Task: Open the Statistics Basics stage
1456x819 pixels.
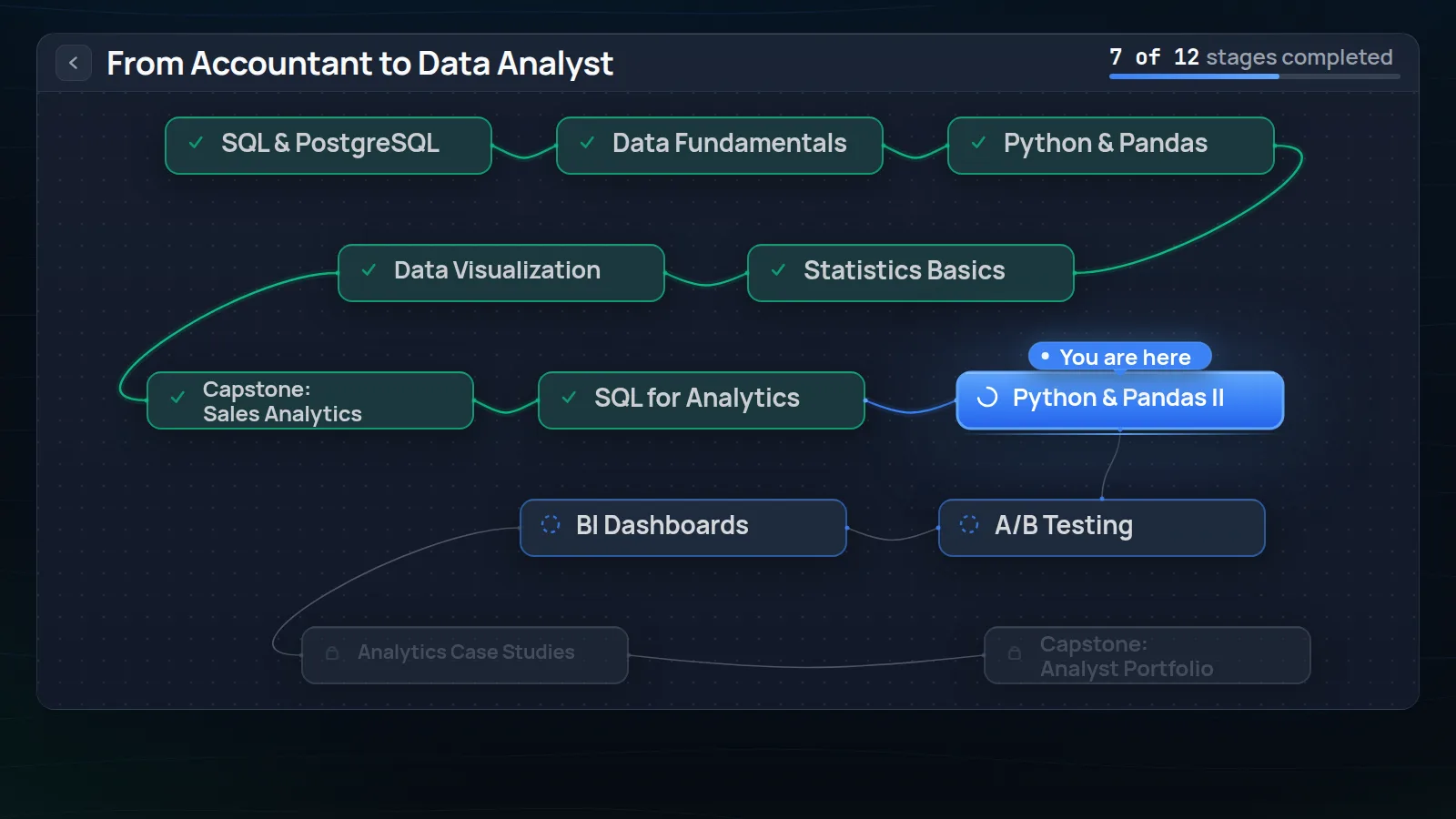Action: (x=911, y=273)
